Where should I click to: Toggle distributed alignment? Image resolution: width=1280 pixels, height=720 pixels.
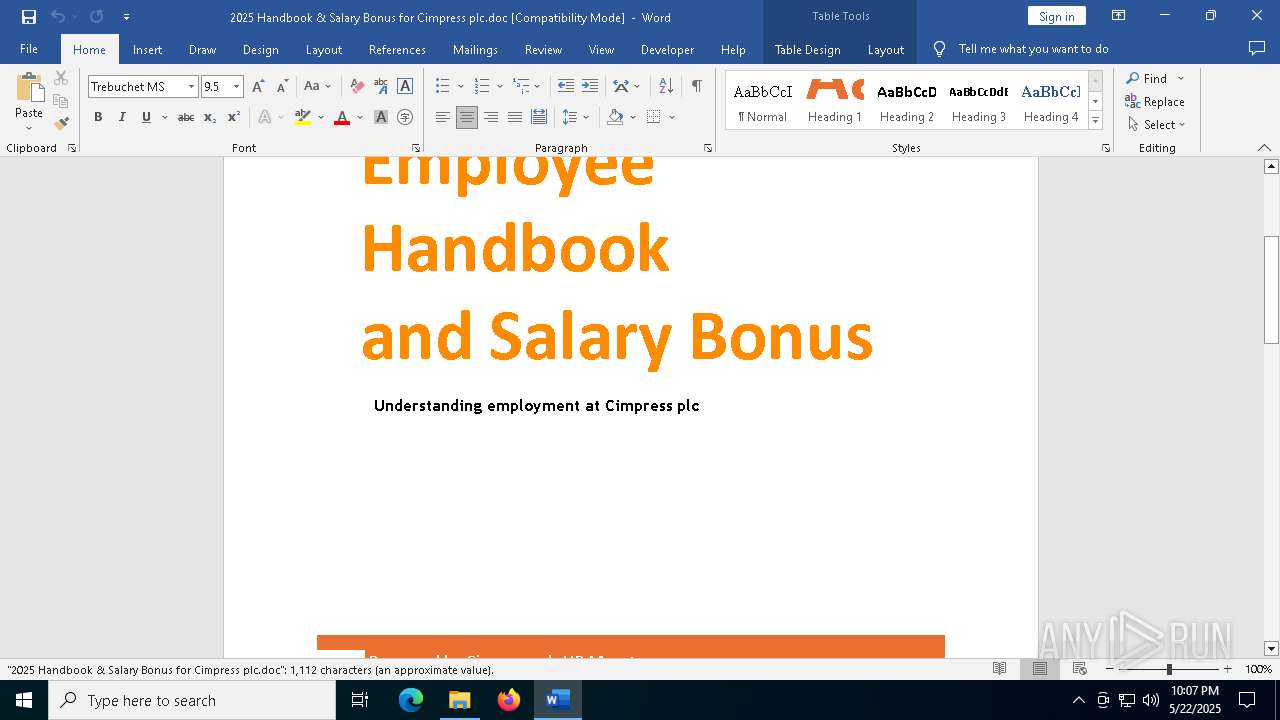coord(539,117)
